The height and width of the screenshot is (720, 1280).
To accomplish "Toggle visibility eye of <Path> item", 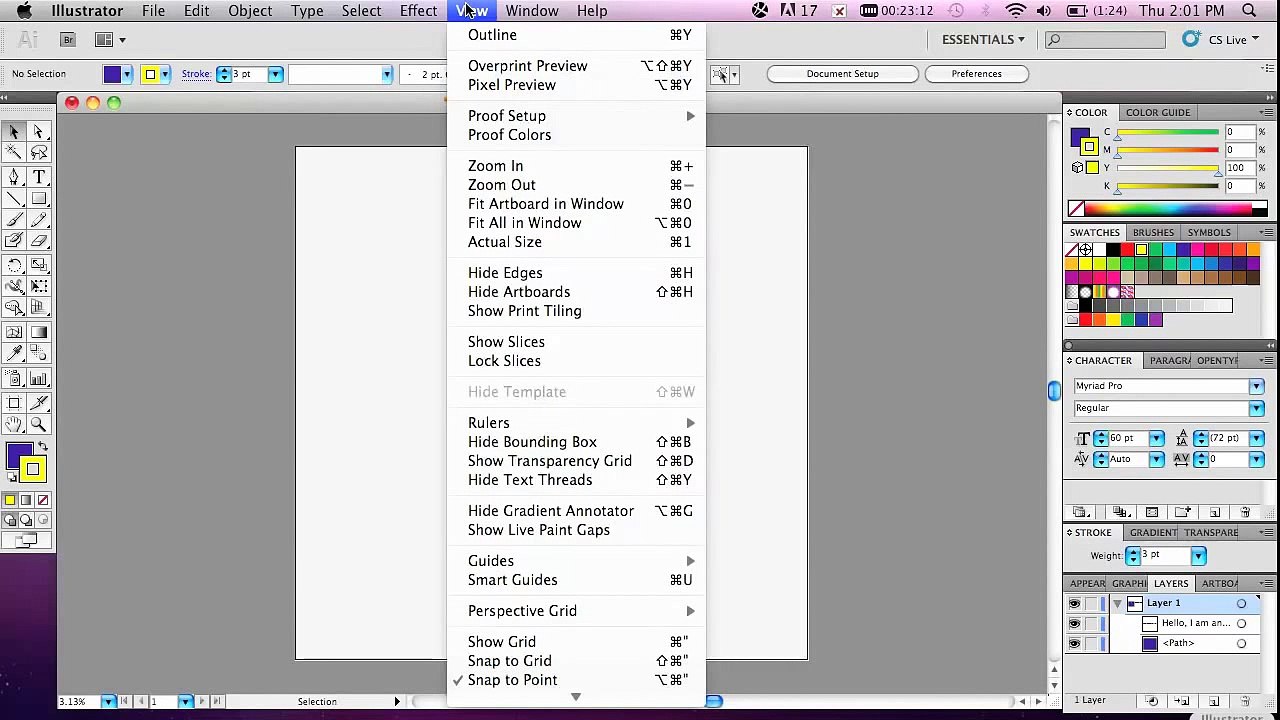I will point(1074,644).
